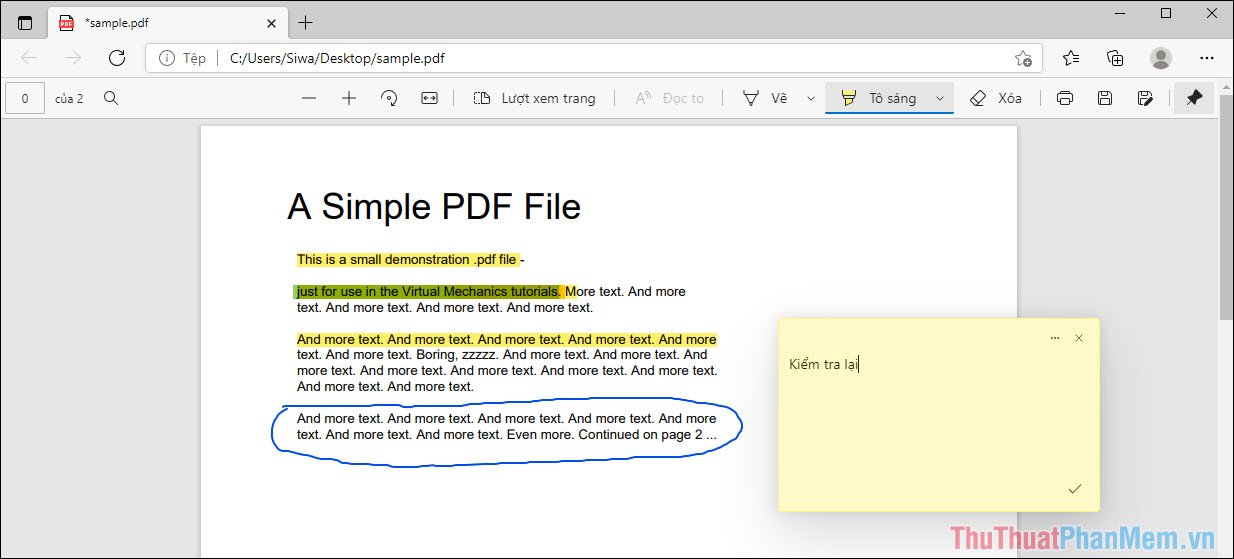Open browser Settings and more menu
This screenshot has width=1234, height=559.
click(1206, 58)
